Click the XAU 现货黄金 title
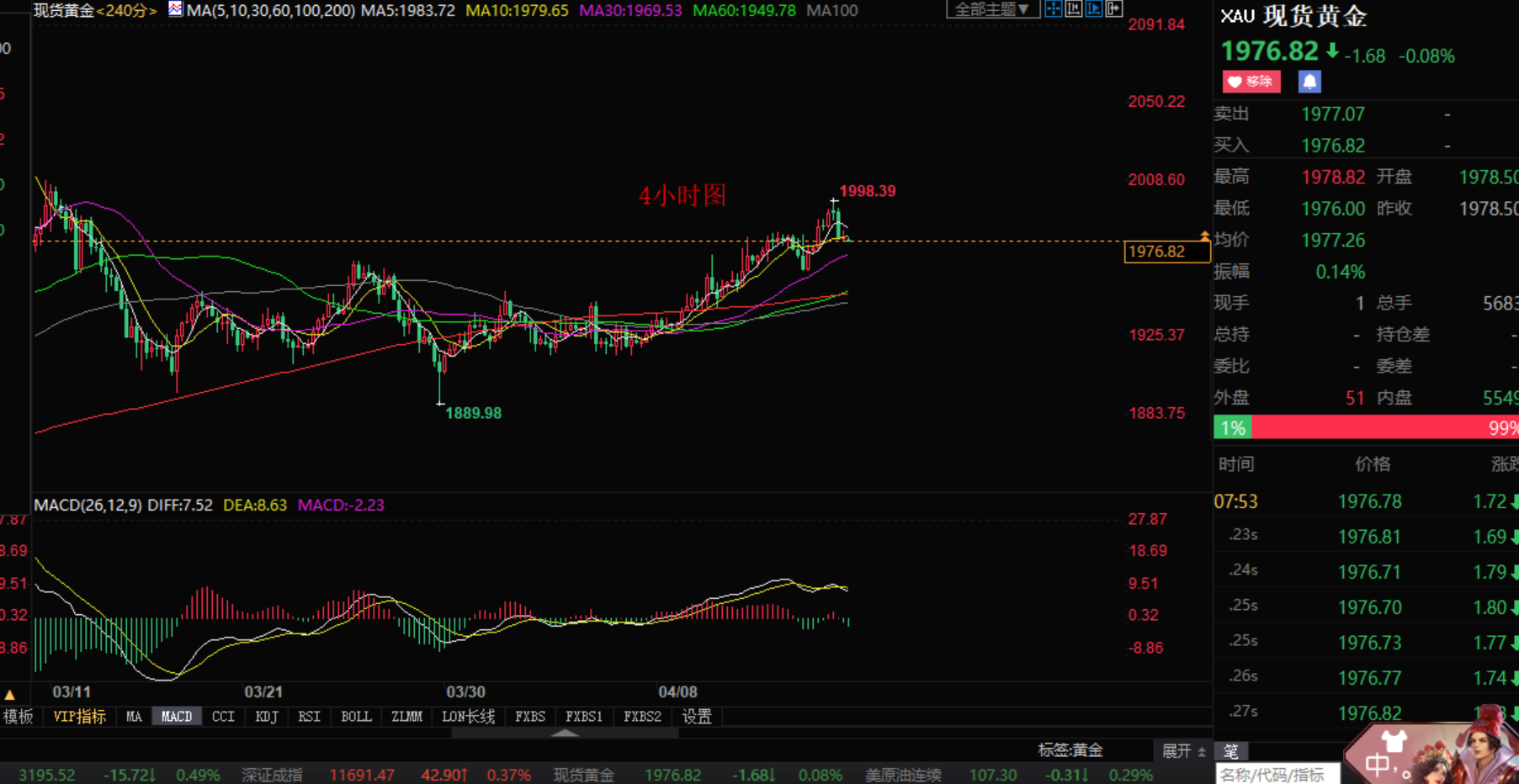Image resolution: width=1519 pixels, height=784 pixels. (x=1293, y=16)
